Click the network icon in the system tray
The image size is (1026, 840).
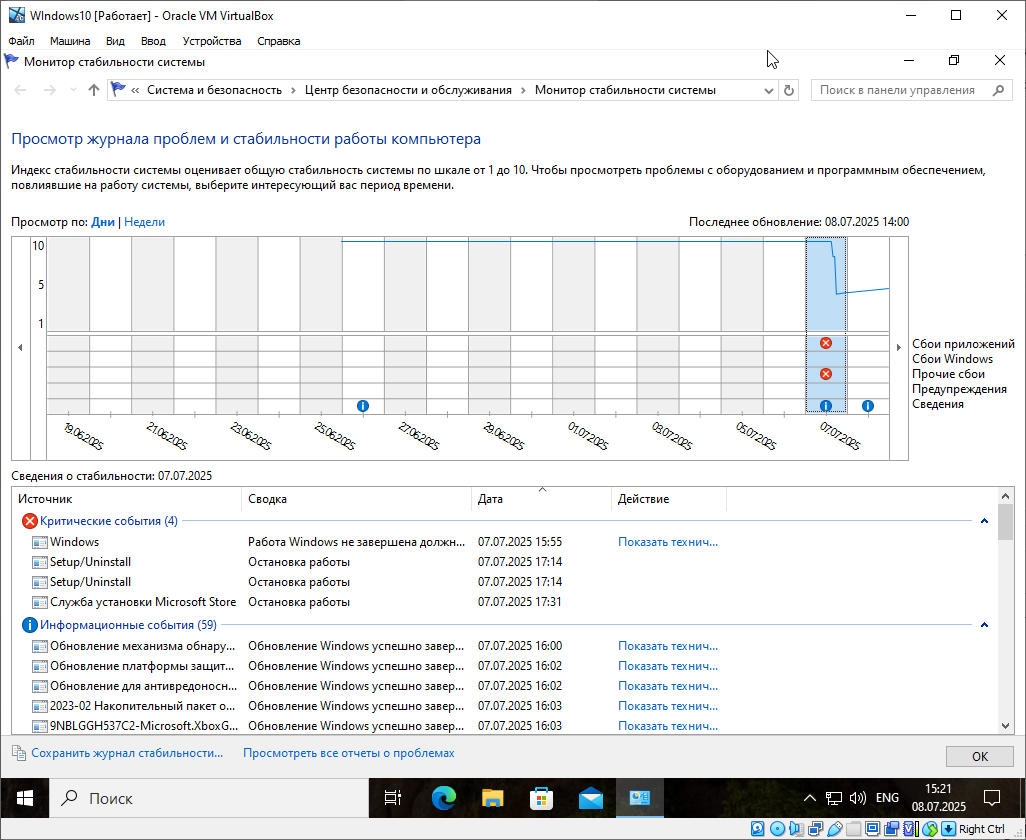coord(834,798)
